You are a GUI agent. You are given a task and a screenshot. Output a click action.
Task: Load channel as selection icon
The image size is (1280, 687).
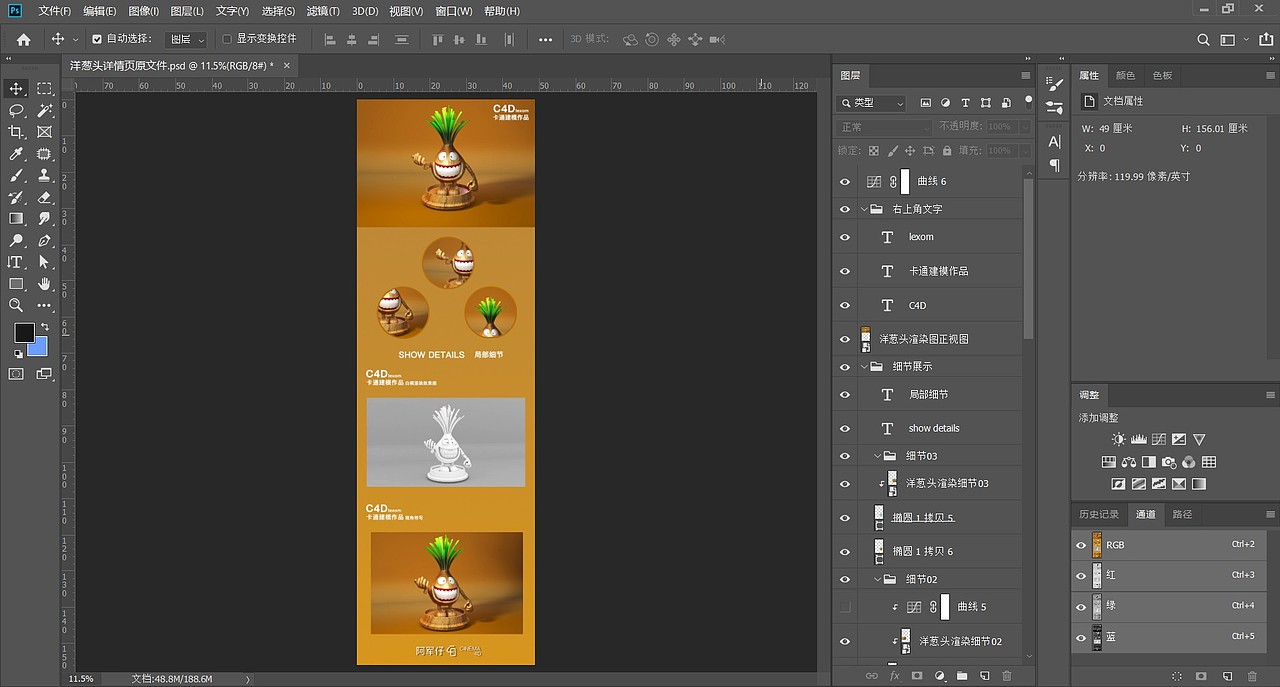pos(1177,677)
